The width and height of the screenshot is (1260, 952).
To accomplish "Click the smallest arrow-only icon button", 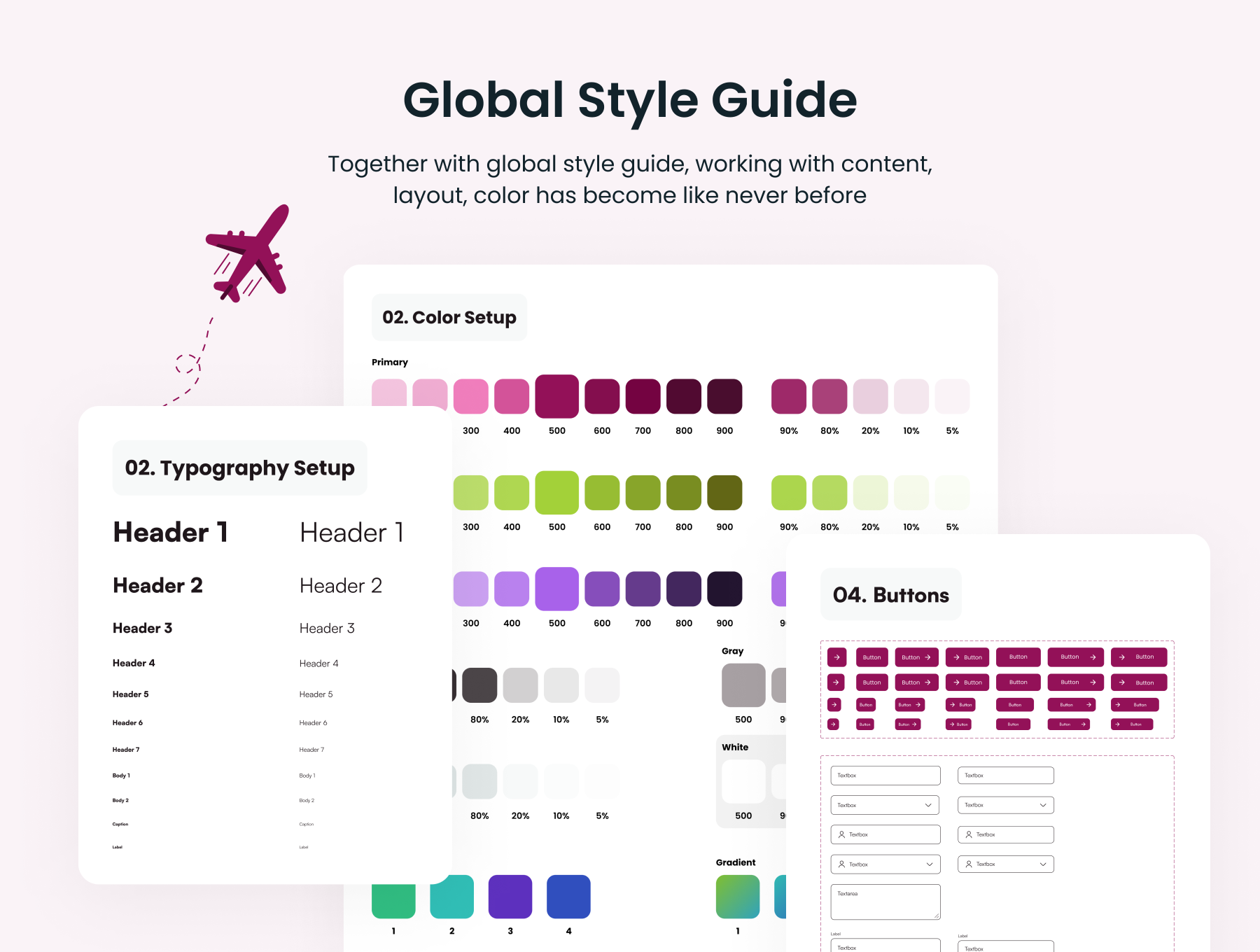I will click(x=833, y=724).
